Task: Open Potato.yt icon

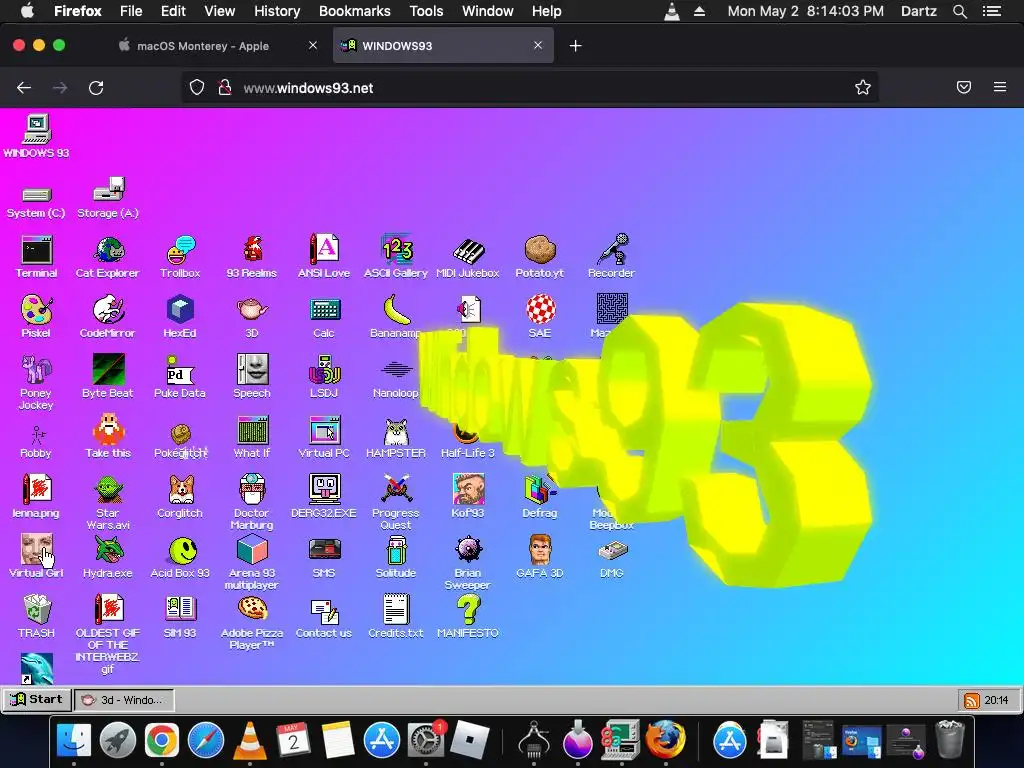Action: click(540, 249)
